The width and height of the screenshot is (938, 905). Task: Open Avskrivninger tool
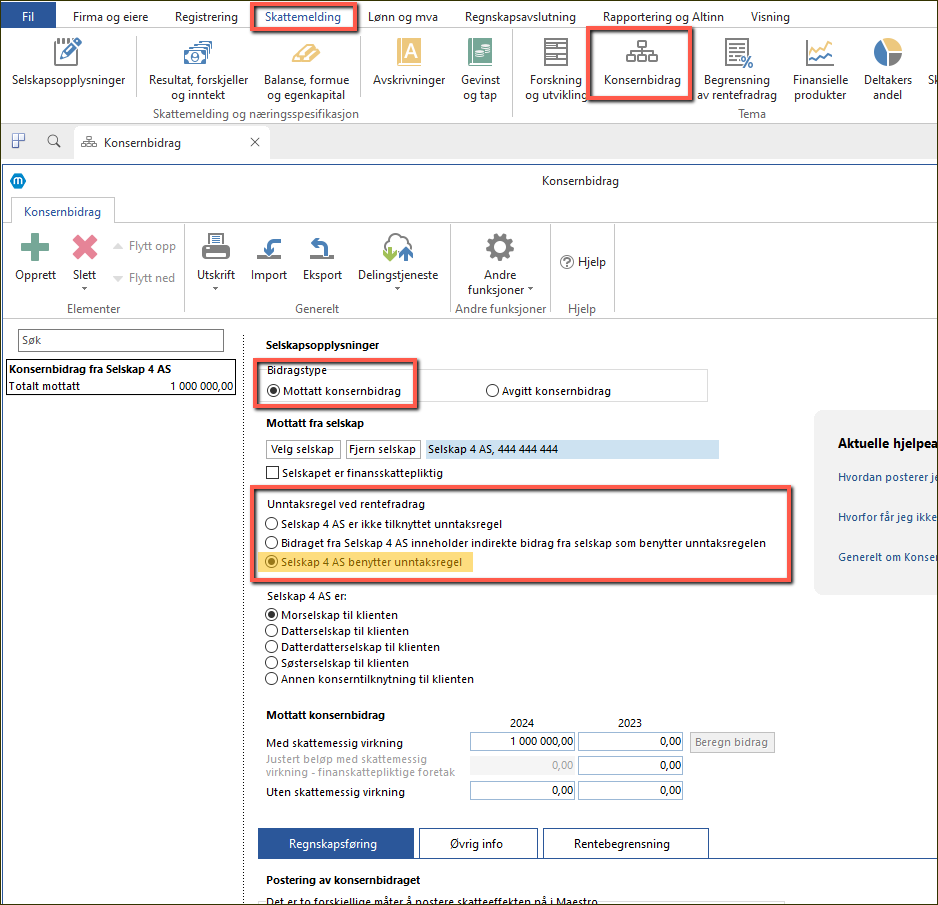pyautogui.click(x=409, y=62)
